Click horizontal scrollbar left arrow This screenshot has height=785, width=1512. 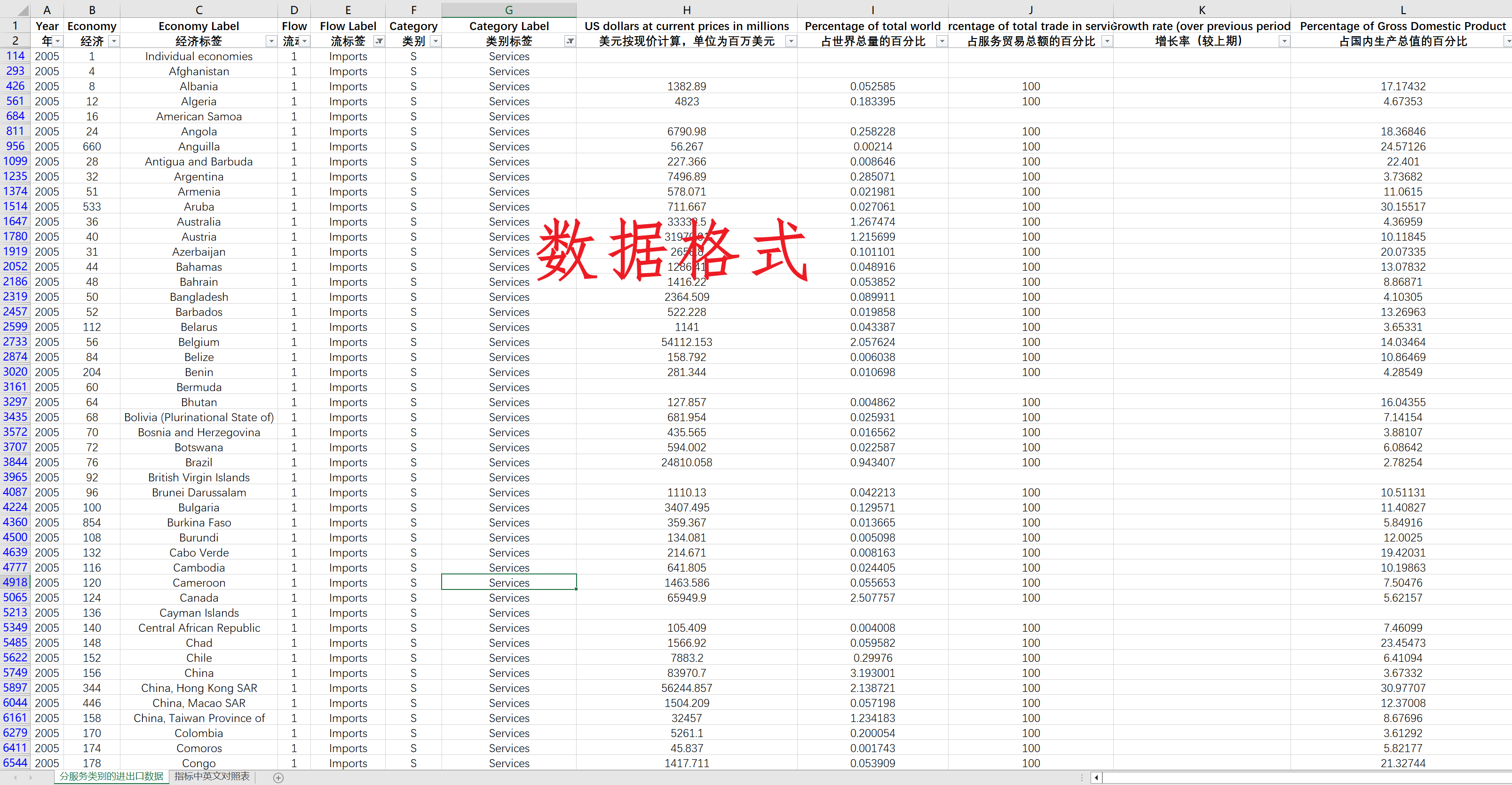tap(1096, 777)
